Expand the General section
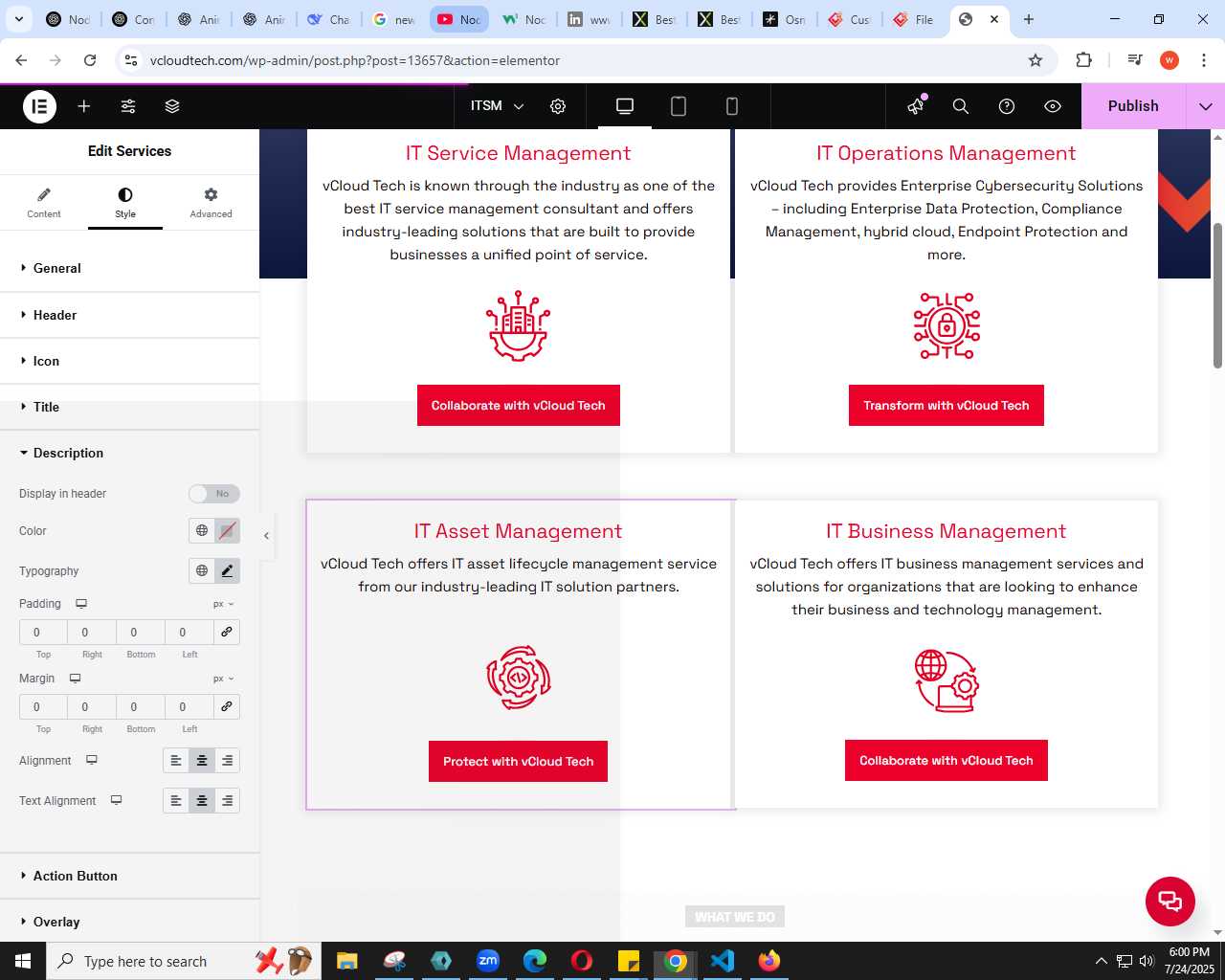The image size is (1225, 980). click(129, 268)
